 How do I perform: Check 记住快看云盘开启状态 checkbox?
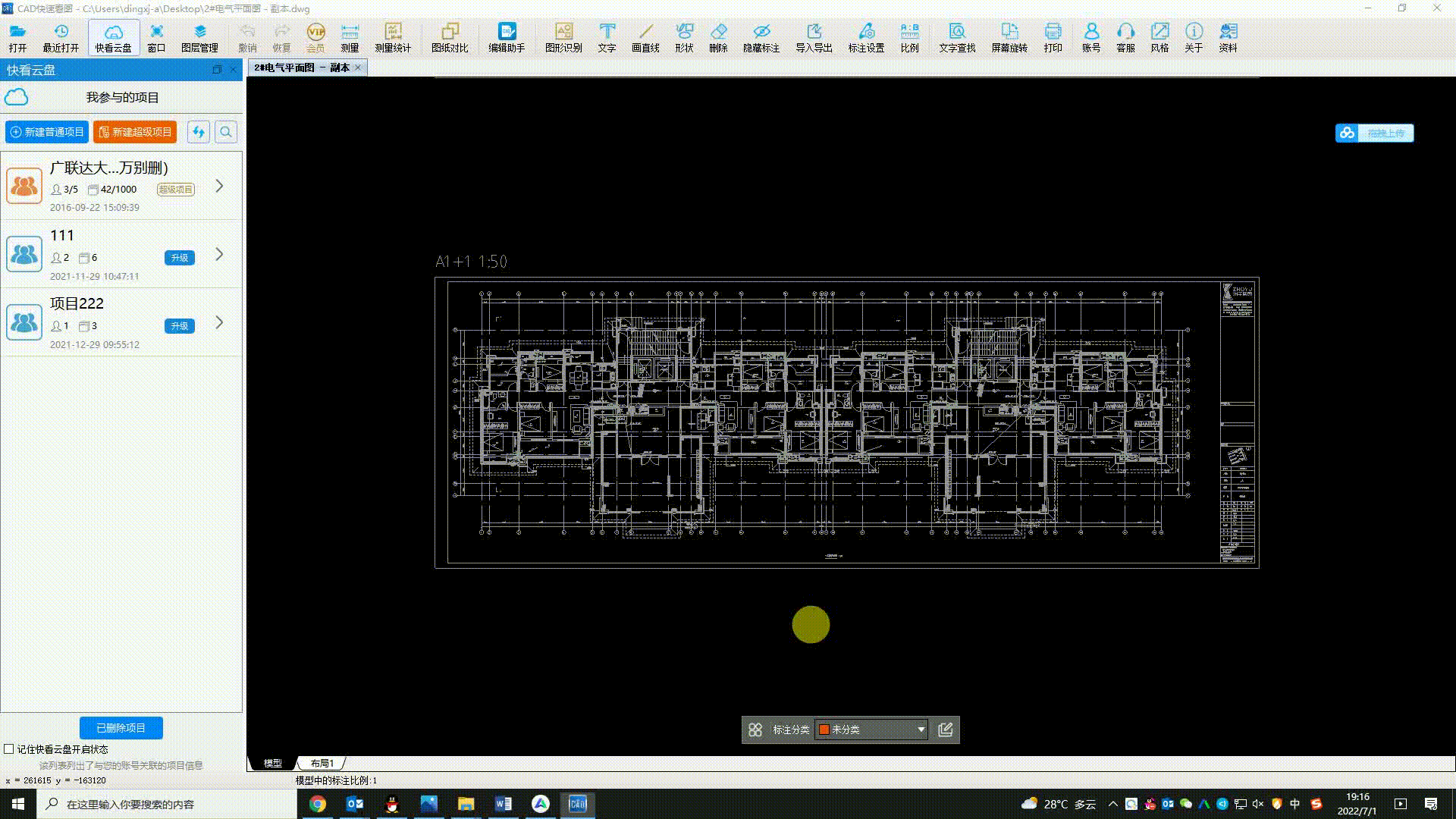point(9,749)
